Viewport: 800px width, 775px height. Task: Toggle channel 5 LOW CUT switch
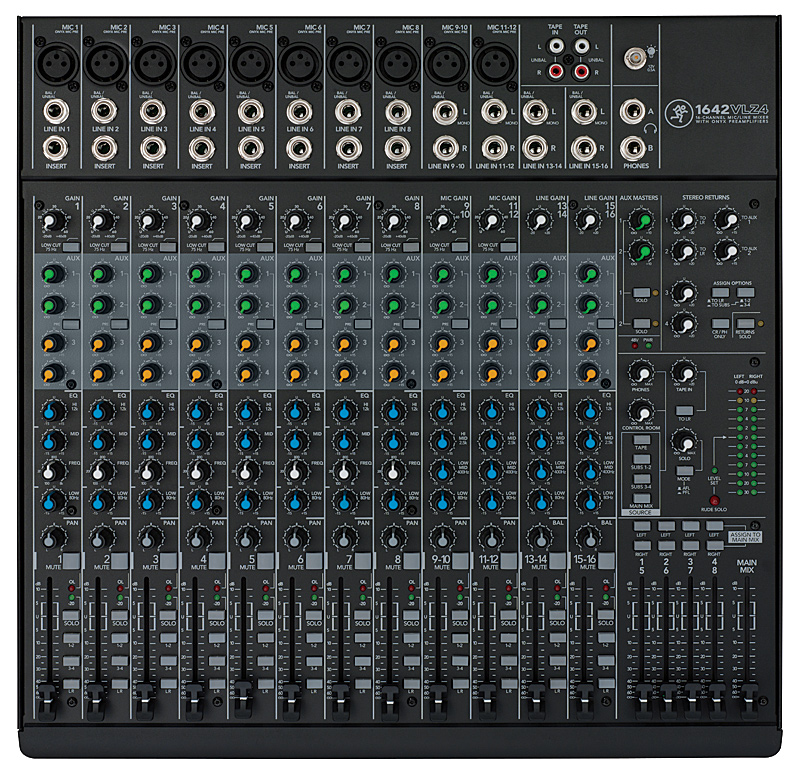[x=265, y=247]
